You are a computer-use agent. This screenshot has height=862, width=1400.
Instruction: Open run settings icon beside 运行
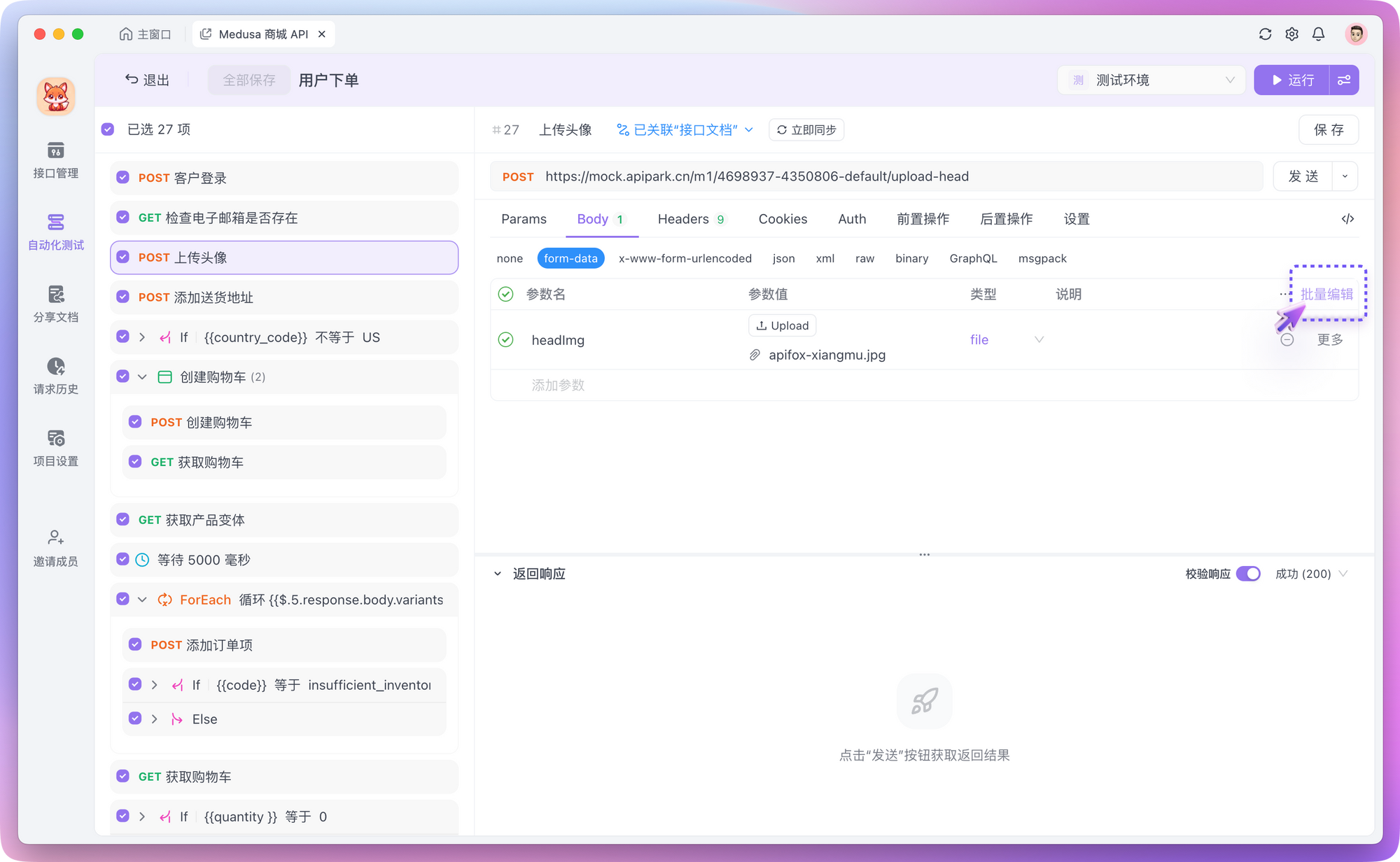point(1344,80)
